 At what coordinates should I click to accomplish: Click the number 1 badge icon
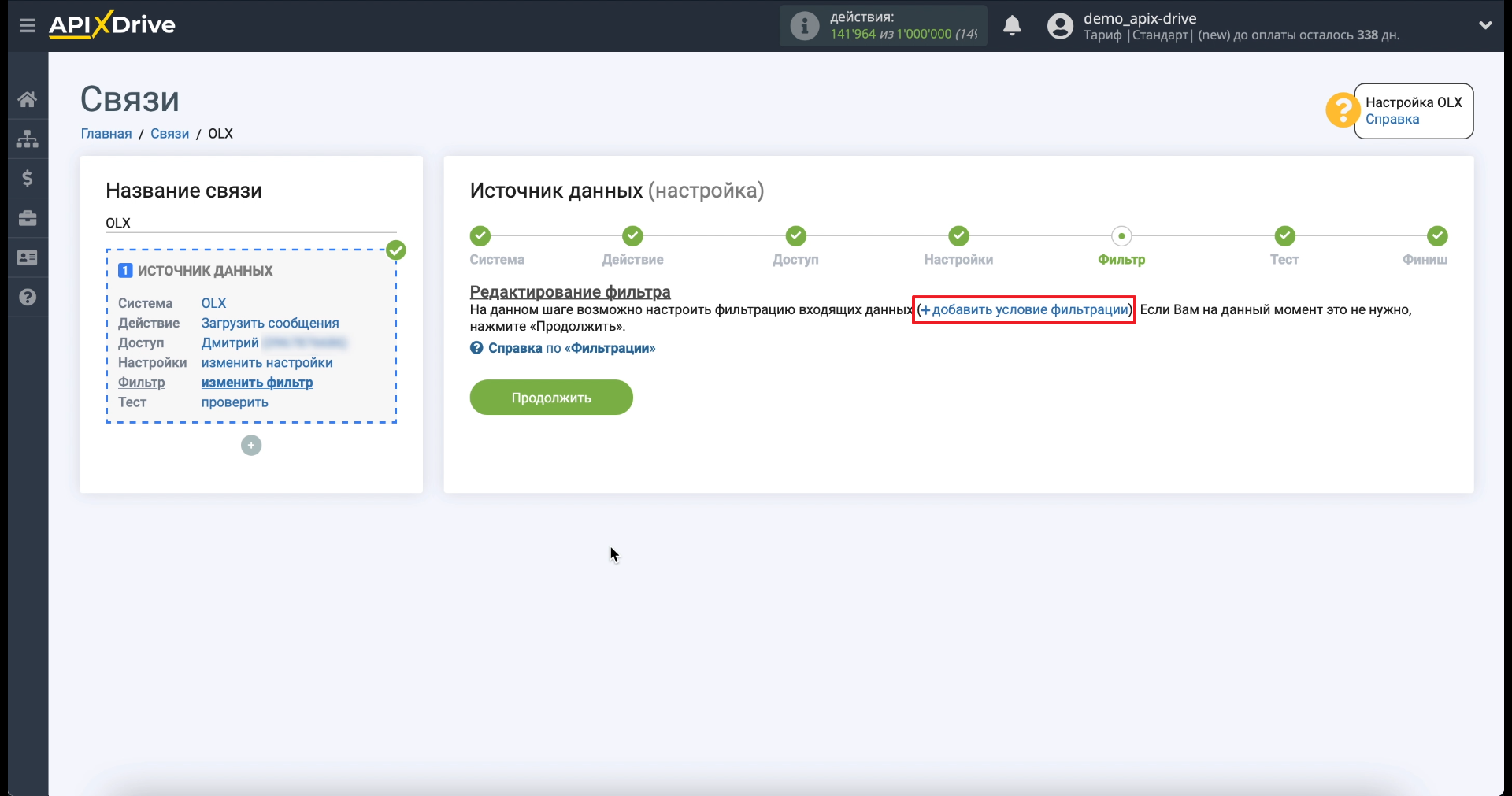125,270
